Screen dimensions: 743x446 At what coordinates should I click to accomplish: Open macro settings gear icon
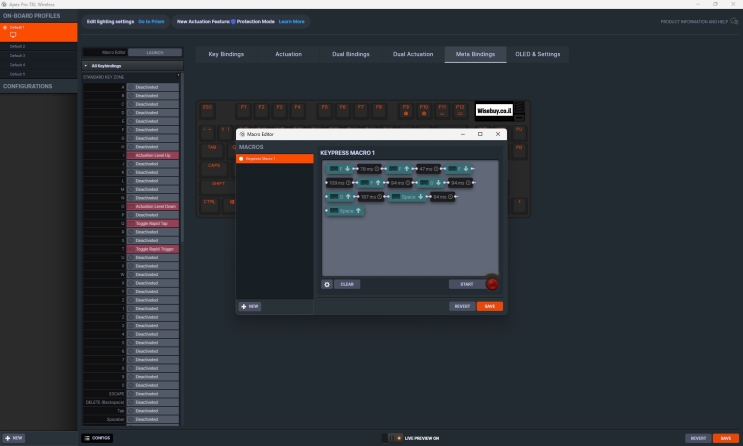coord(327,284)
